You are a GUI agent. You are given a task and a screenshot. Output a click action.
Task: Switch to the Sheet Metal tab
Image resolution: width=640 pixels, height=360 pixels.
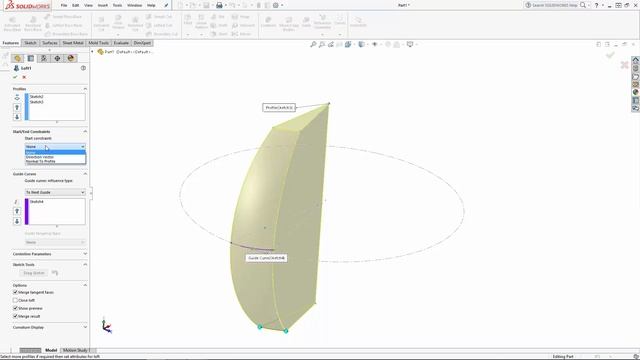(x=73, y=43)
